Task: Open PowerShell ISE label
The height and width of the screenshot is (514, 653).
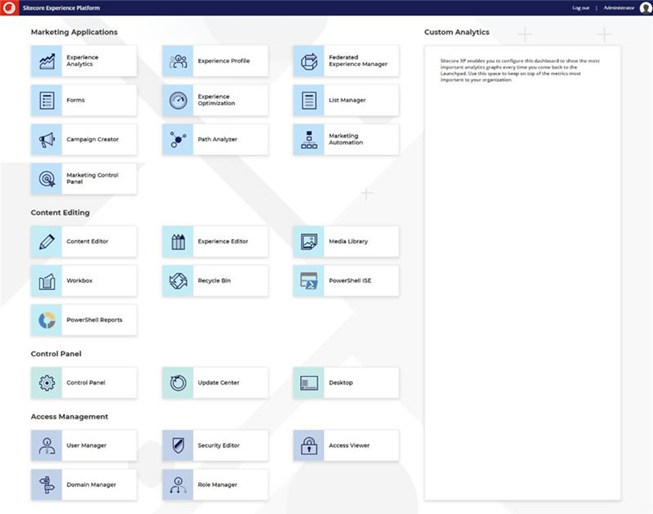Action: pyautogui.click(x=350, y=281)
